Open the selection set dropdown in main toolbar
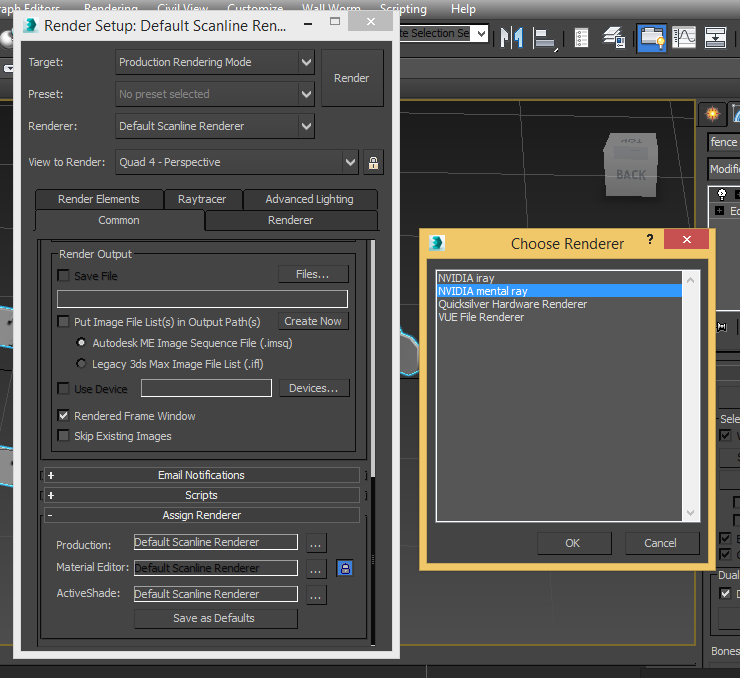The height and width of the screenshot is (678, 740). click(x=481, y=33)
